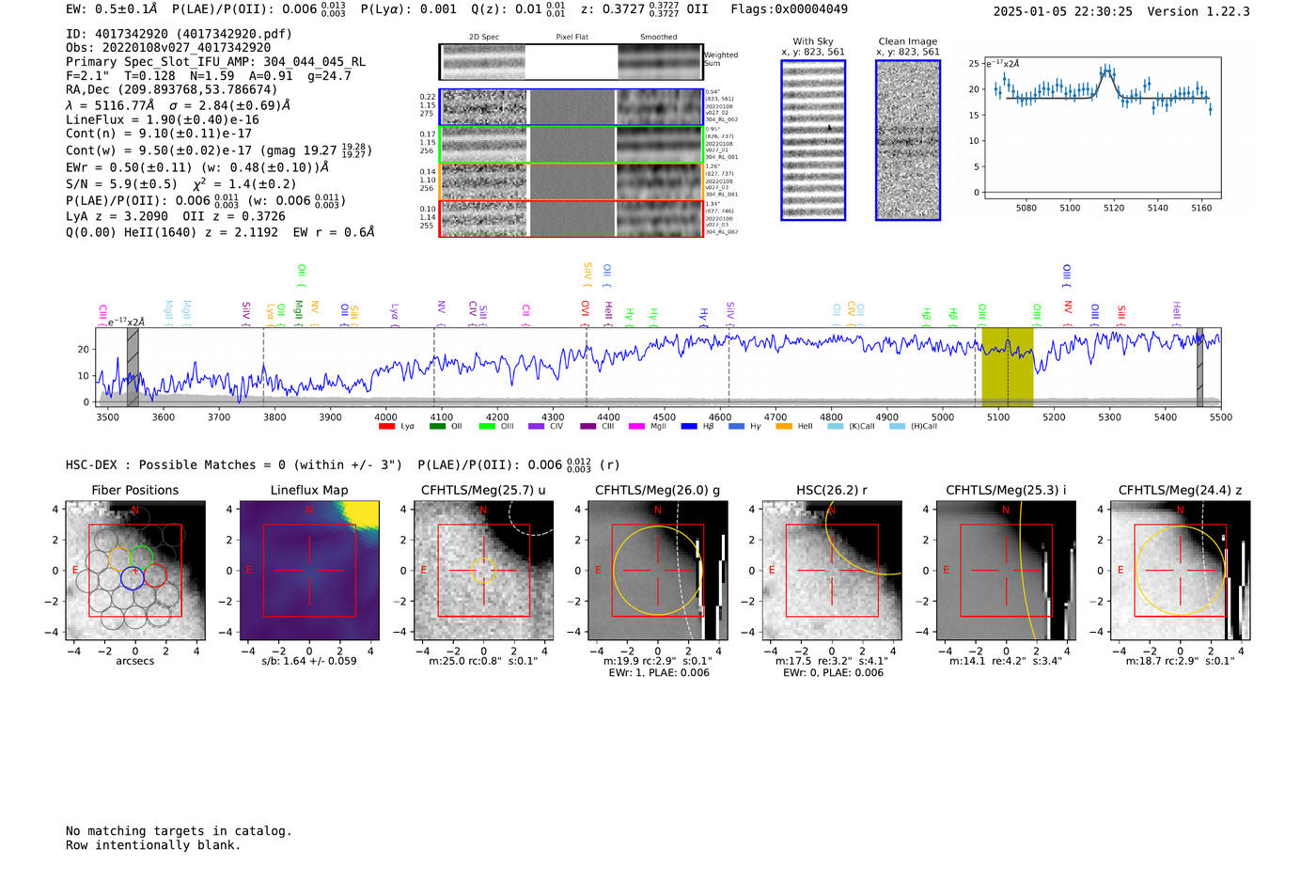Click the EWr = 0.50(±0.11) line
Viewport: 1316px width, 896px height.
197,167
